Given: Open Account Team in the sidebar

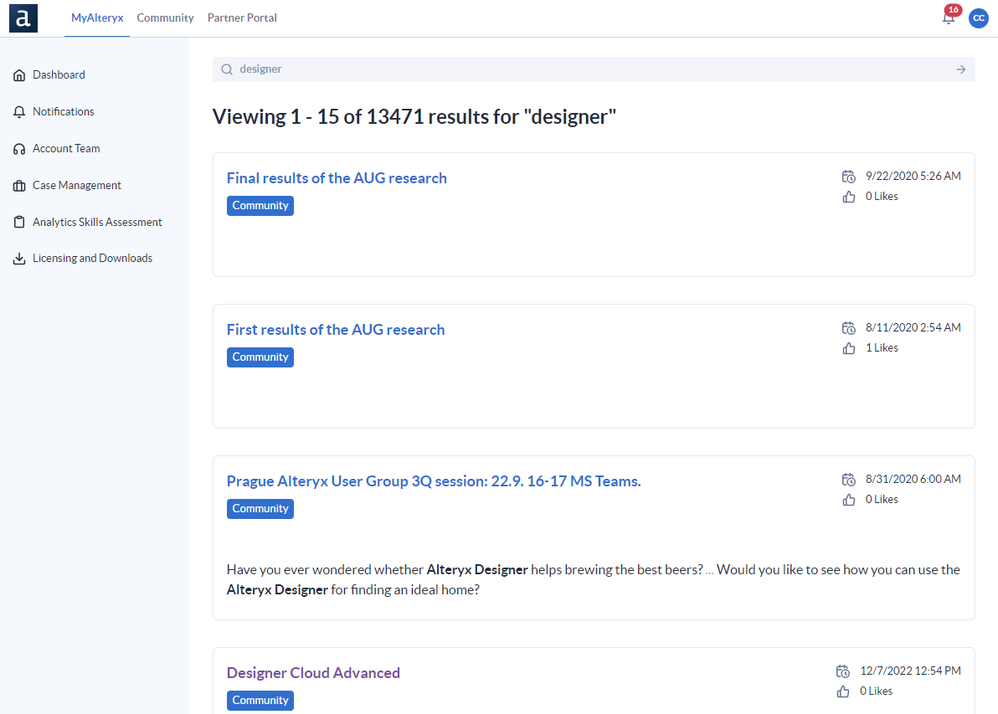Looking at the screenshot, I should 66,149.
